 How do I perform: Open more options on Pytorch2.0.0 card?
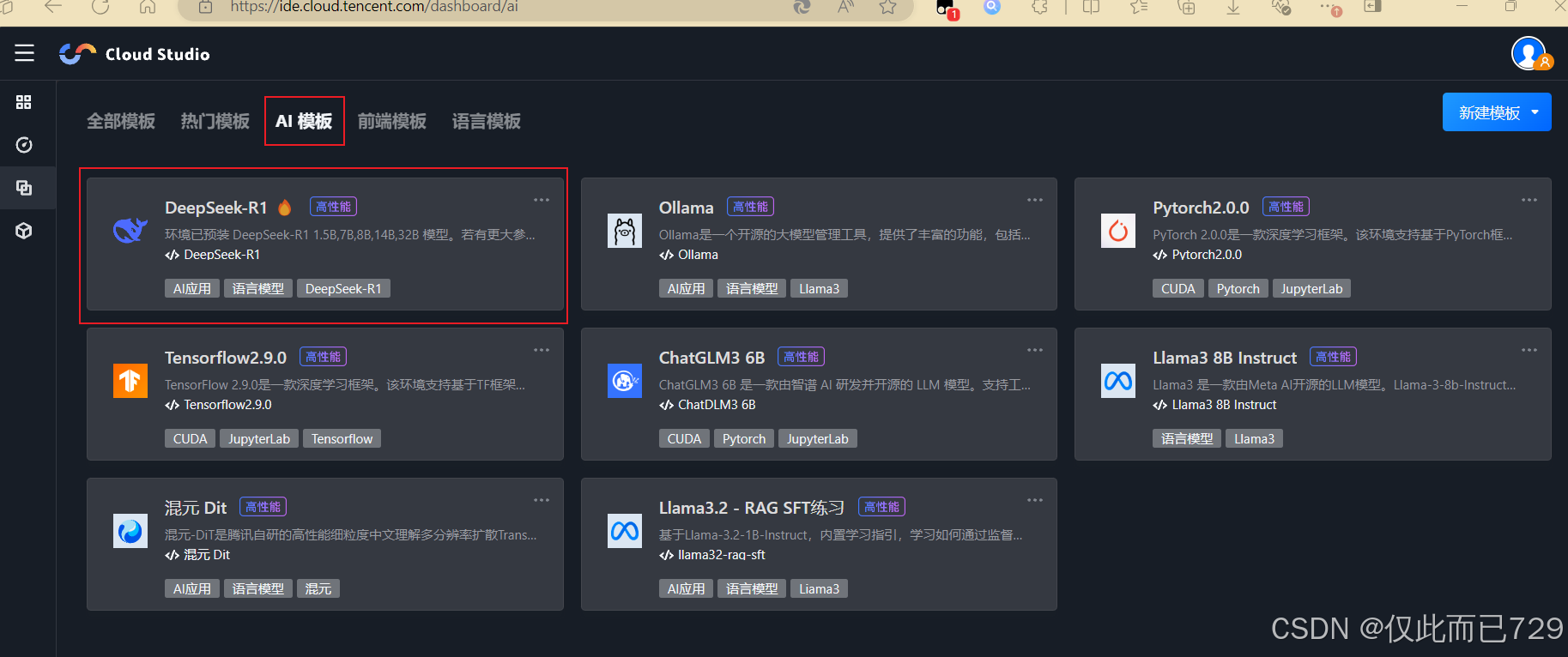pyautogui.click(x=1529, y=200)
